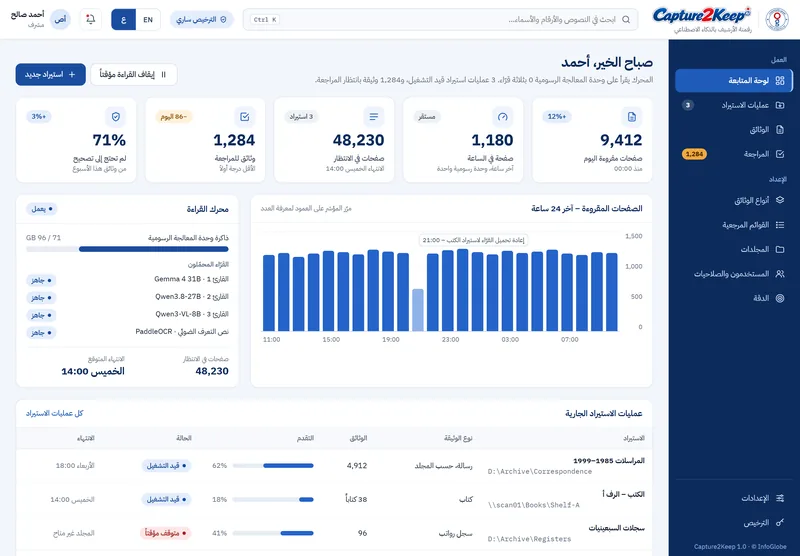The height and width of the screenshot is (556, 800).
Task: Click the check icon on 1,284 card
Action: [245, 117]
